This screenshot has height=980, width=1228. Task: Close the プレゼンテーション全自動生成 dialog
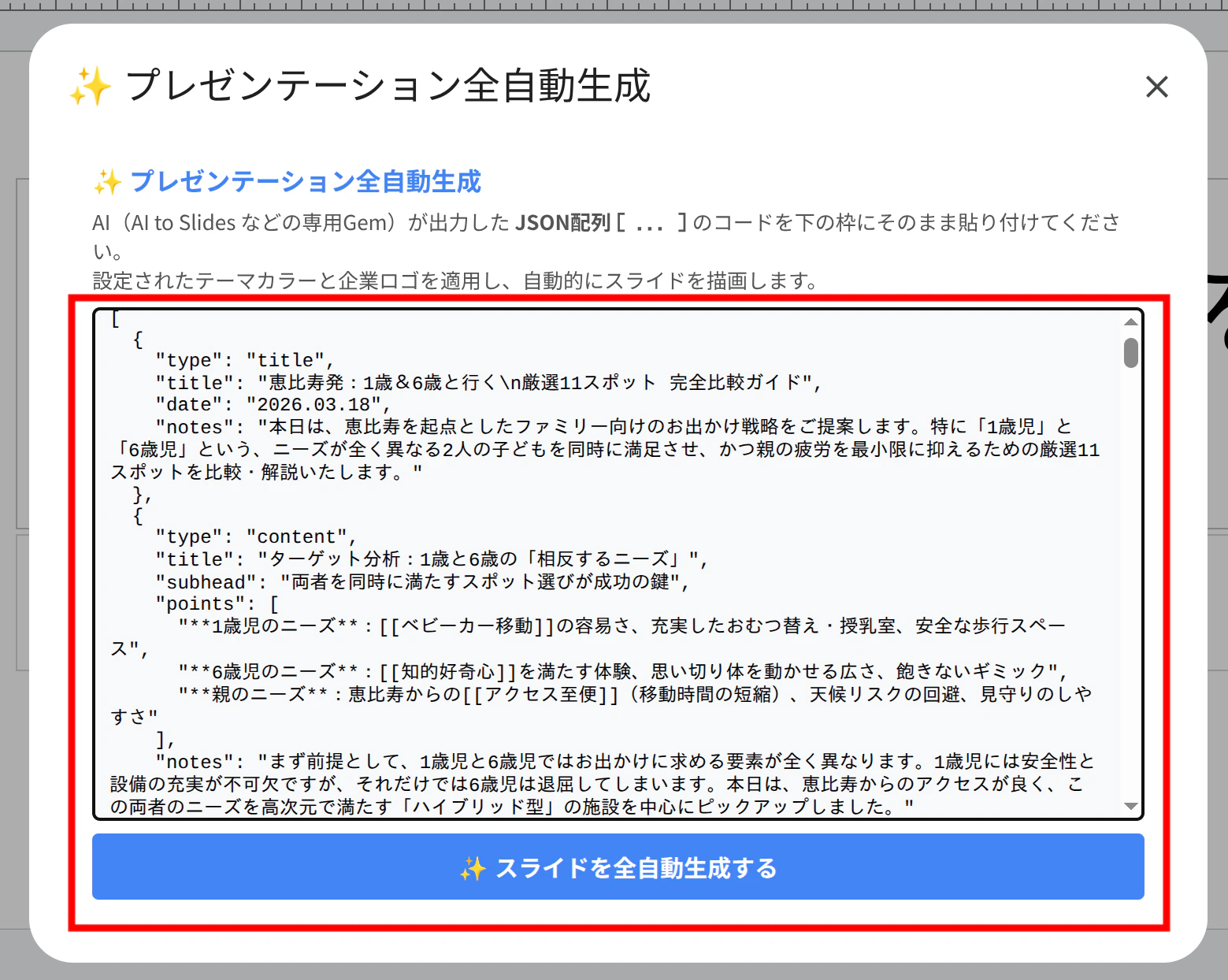(1156, 87)
